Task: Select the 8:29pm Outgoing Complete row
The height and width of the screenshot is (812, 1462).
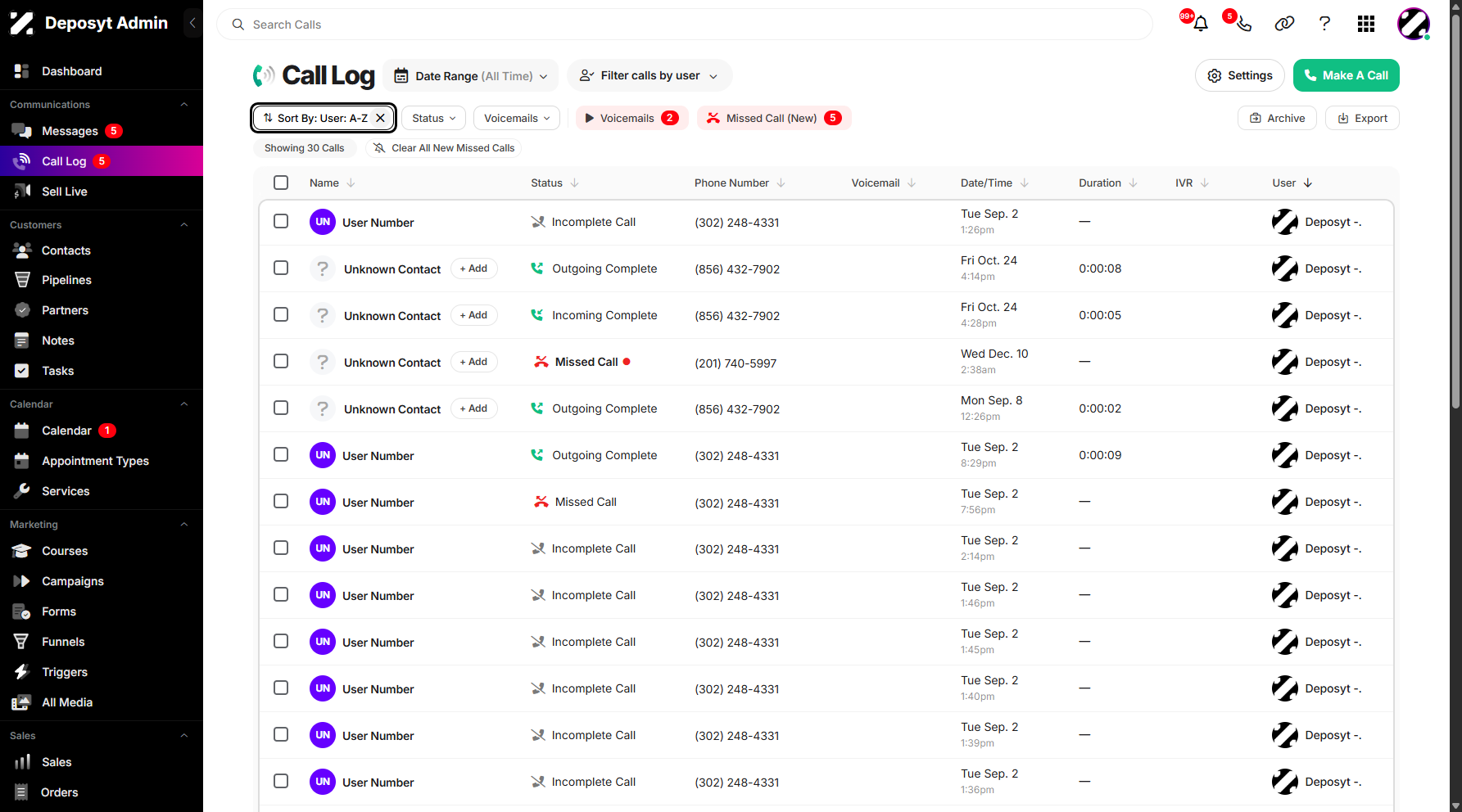Action: click(x=281, y=454)
